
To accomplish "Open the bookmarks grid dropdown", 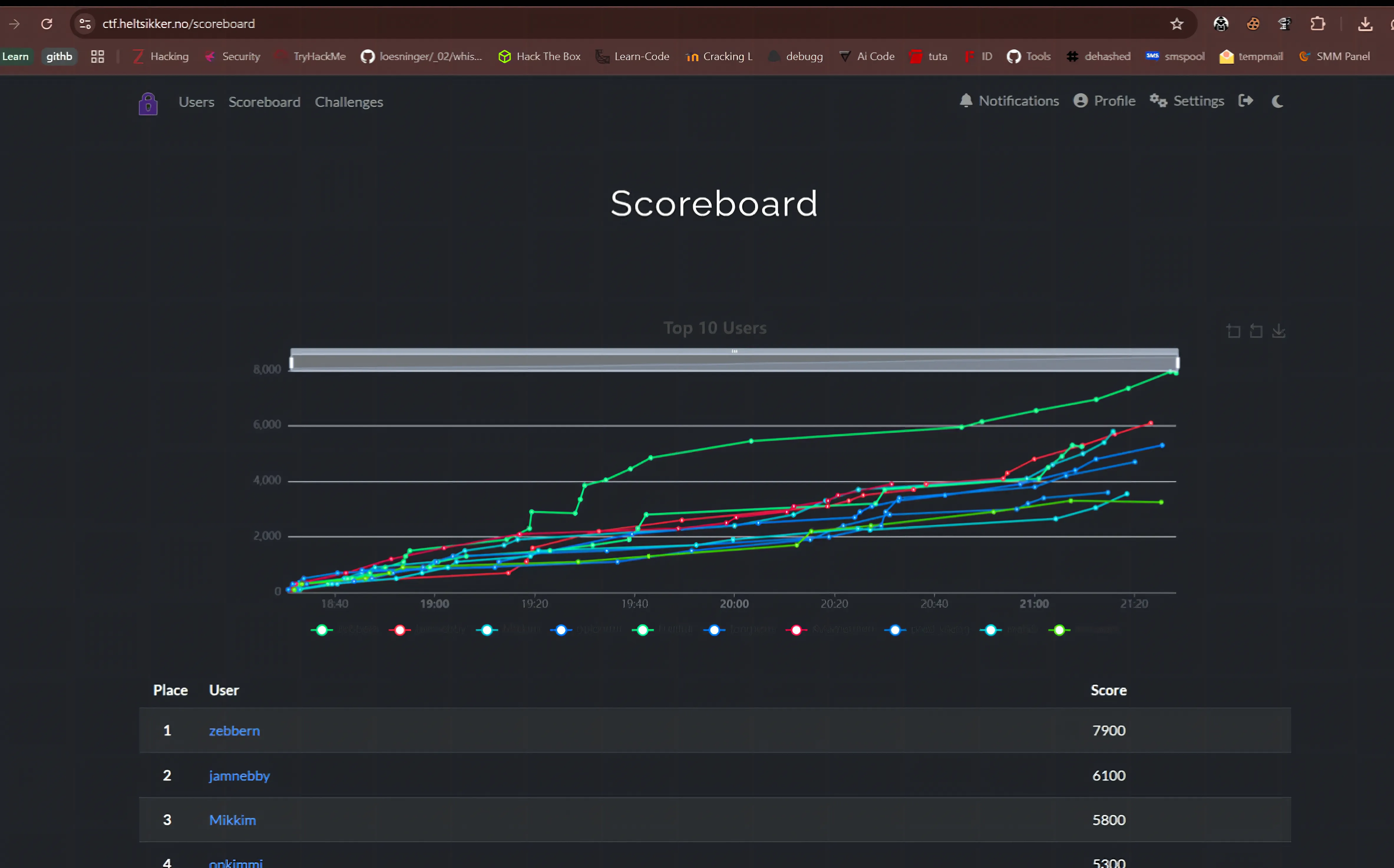I will (x=97, y=56).
